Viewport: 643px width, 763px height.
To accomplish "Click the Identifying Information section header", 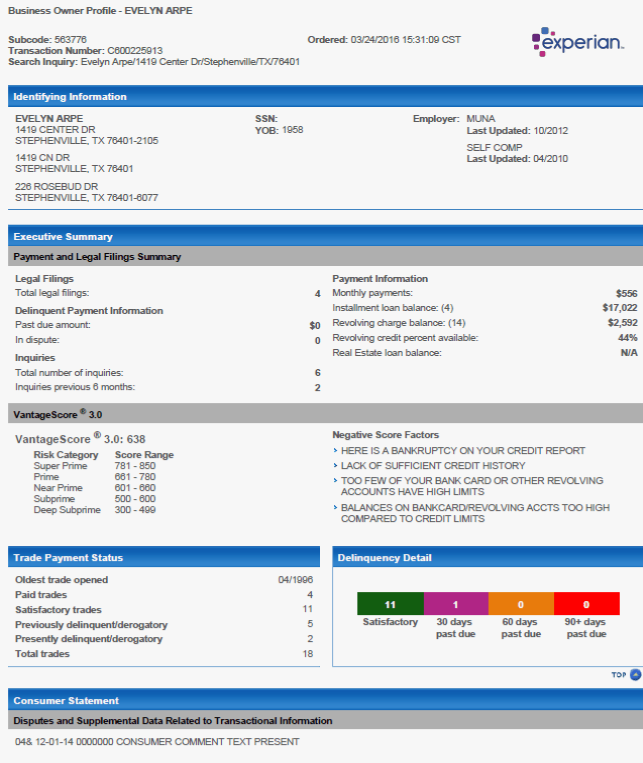I will 325,96.
